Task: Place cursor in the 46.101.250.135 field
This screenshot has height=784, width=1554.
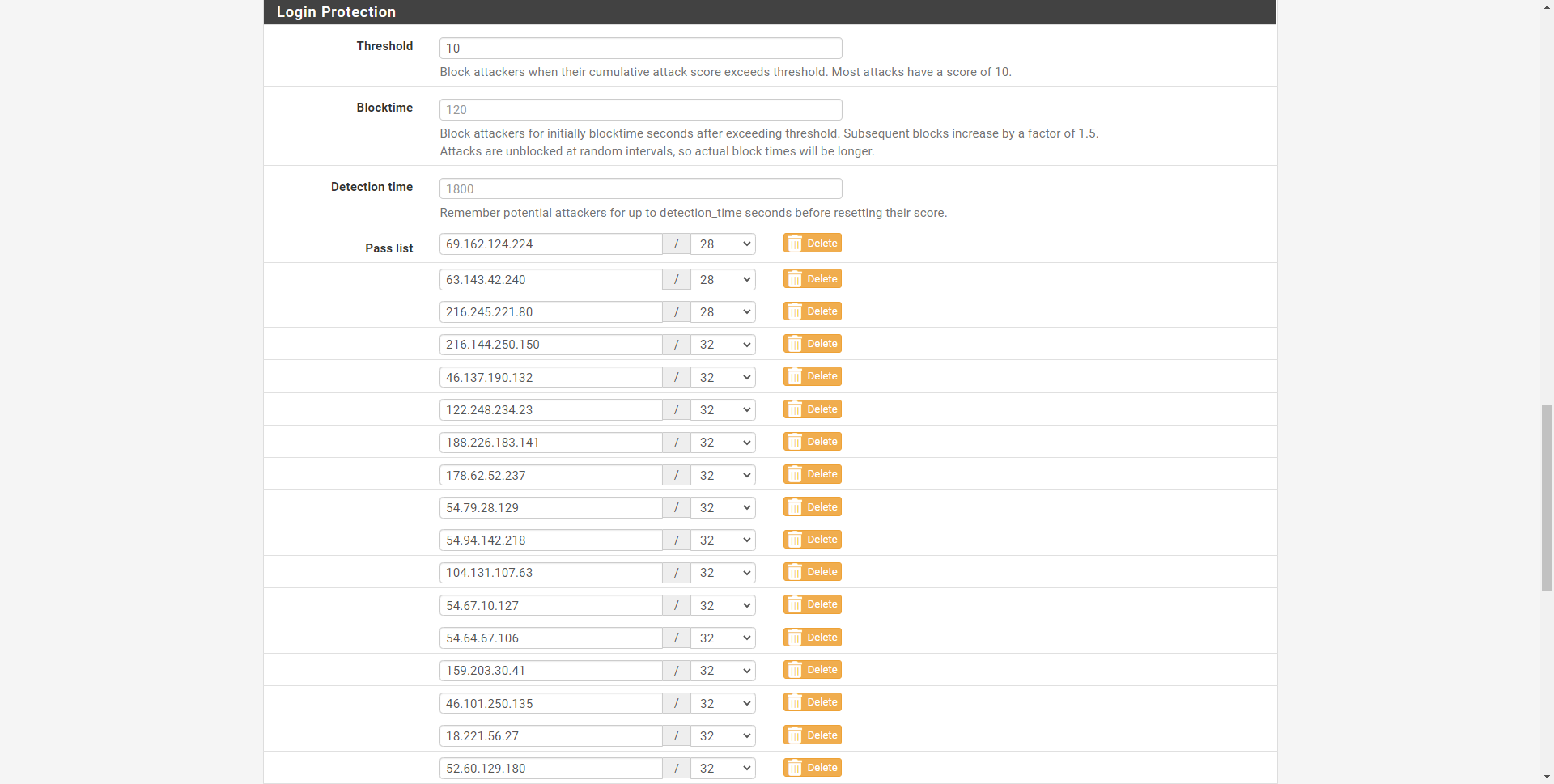Action: click(x=551, y=704)
